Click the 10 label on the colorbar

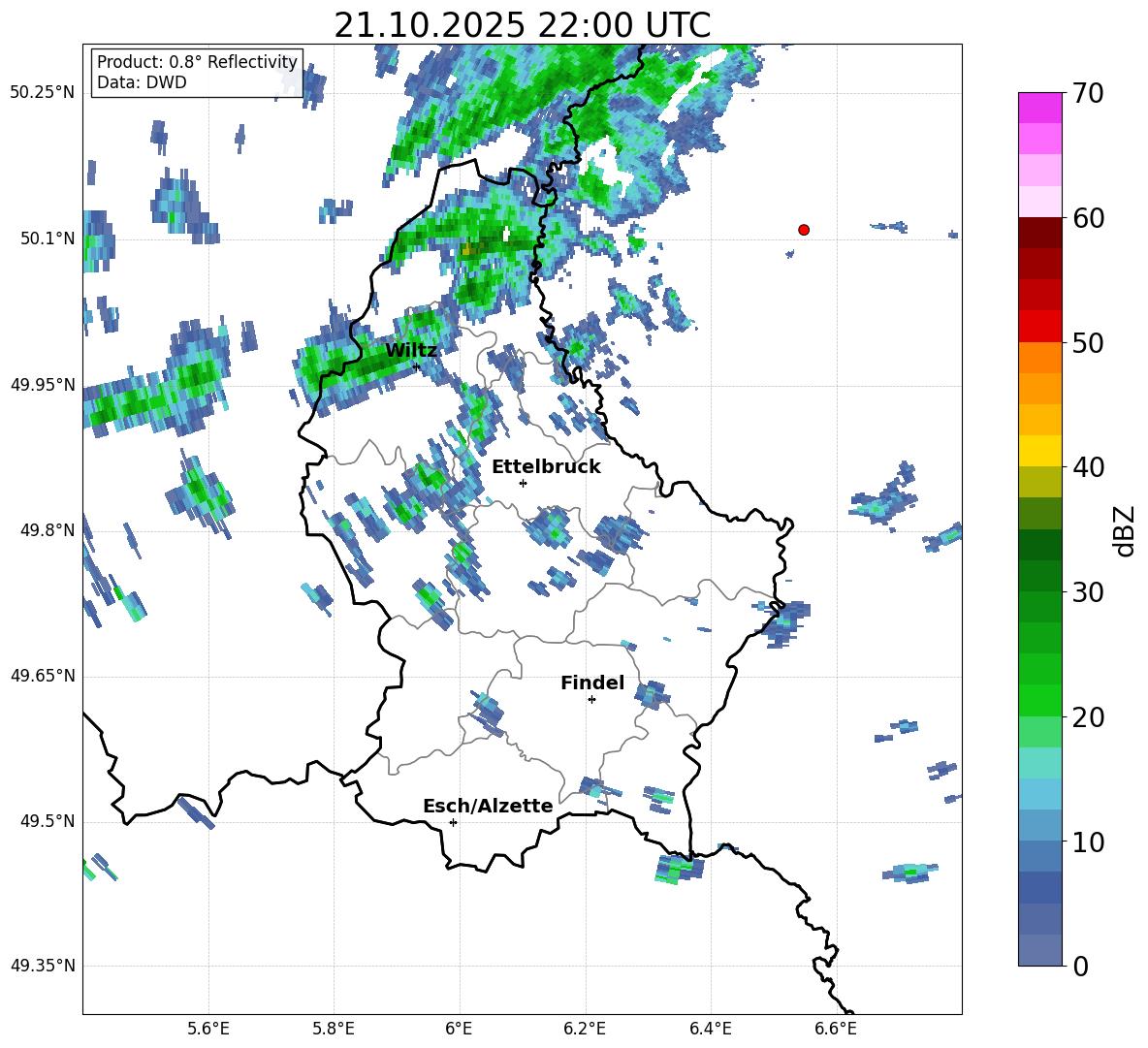click(1088, 842)
